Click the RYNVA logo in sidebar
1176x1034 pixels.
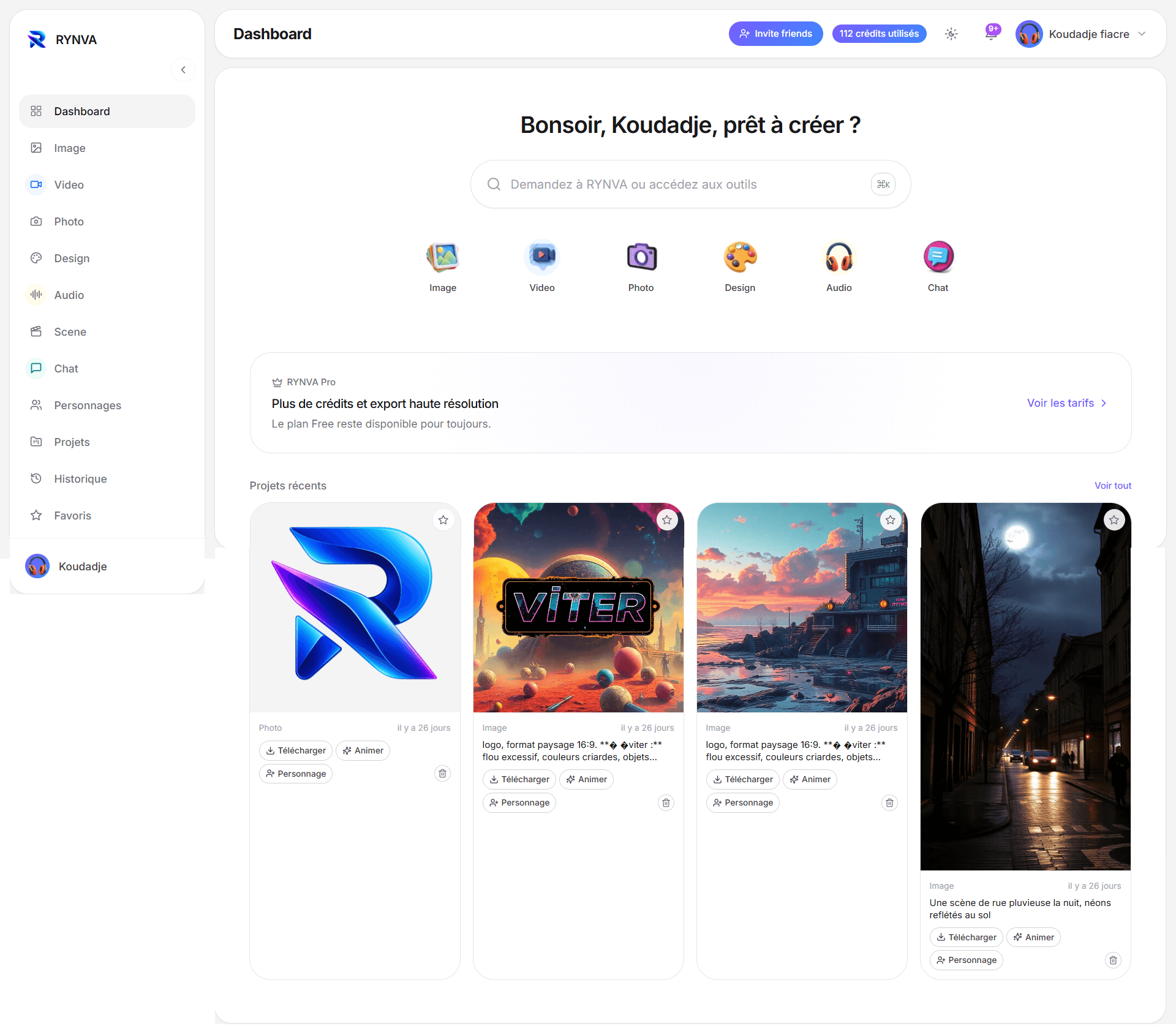tap(62, 40)
